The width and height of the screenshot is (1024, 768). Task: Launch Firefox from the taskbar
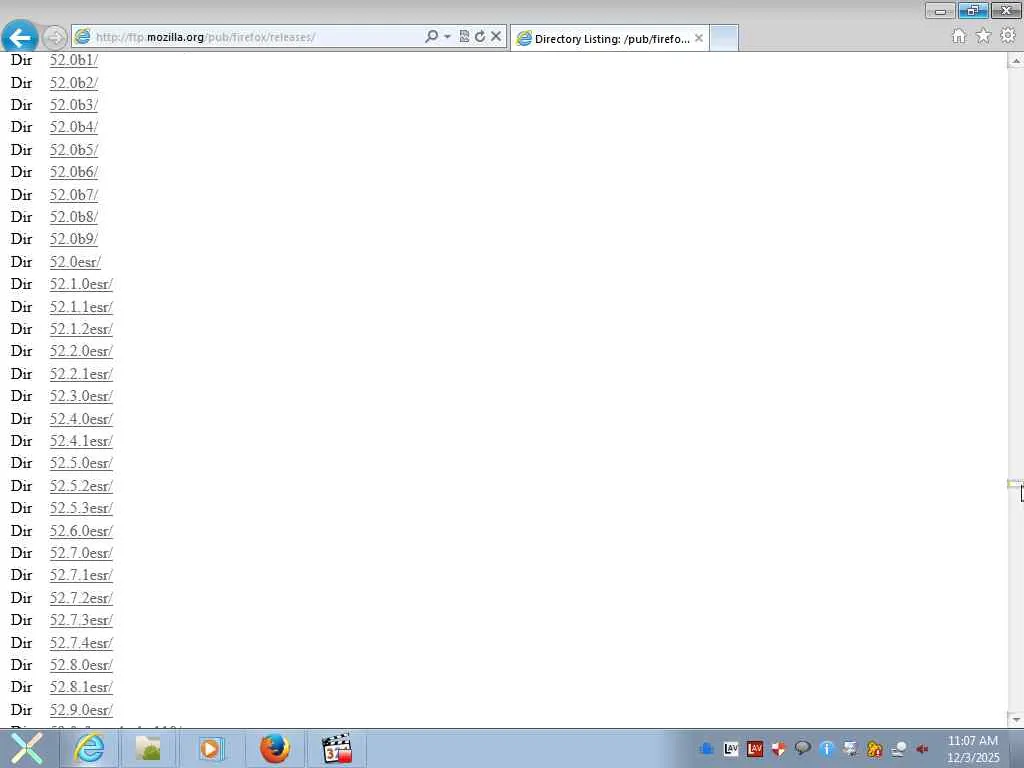click(275, 748)
